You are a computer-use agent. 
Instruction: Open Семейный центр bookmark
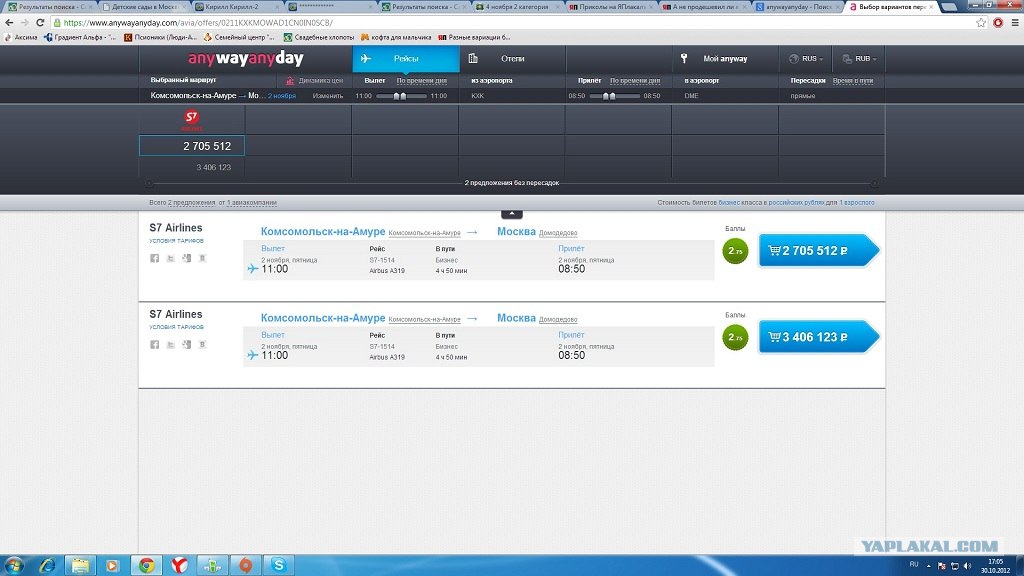tap(240, 37)
